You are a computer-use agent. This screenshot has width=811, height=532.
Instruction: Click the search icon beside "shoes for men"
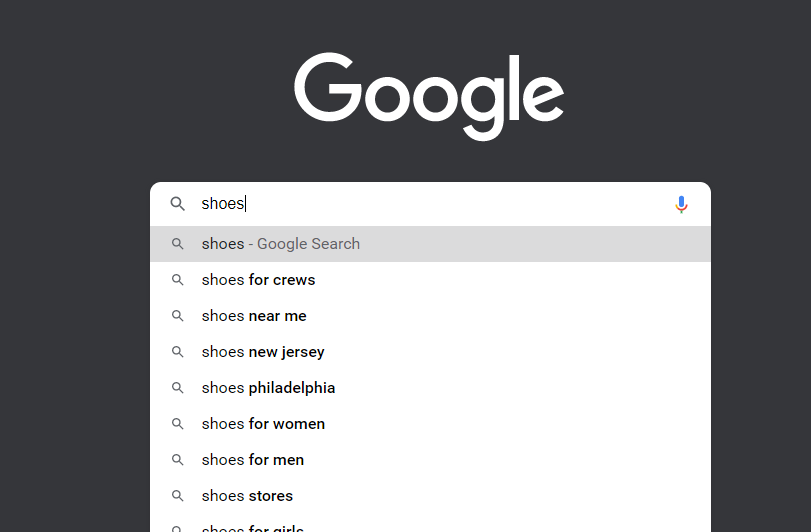(x=178, y=460)
